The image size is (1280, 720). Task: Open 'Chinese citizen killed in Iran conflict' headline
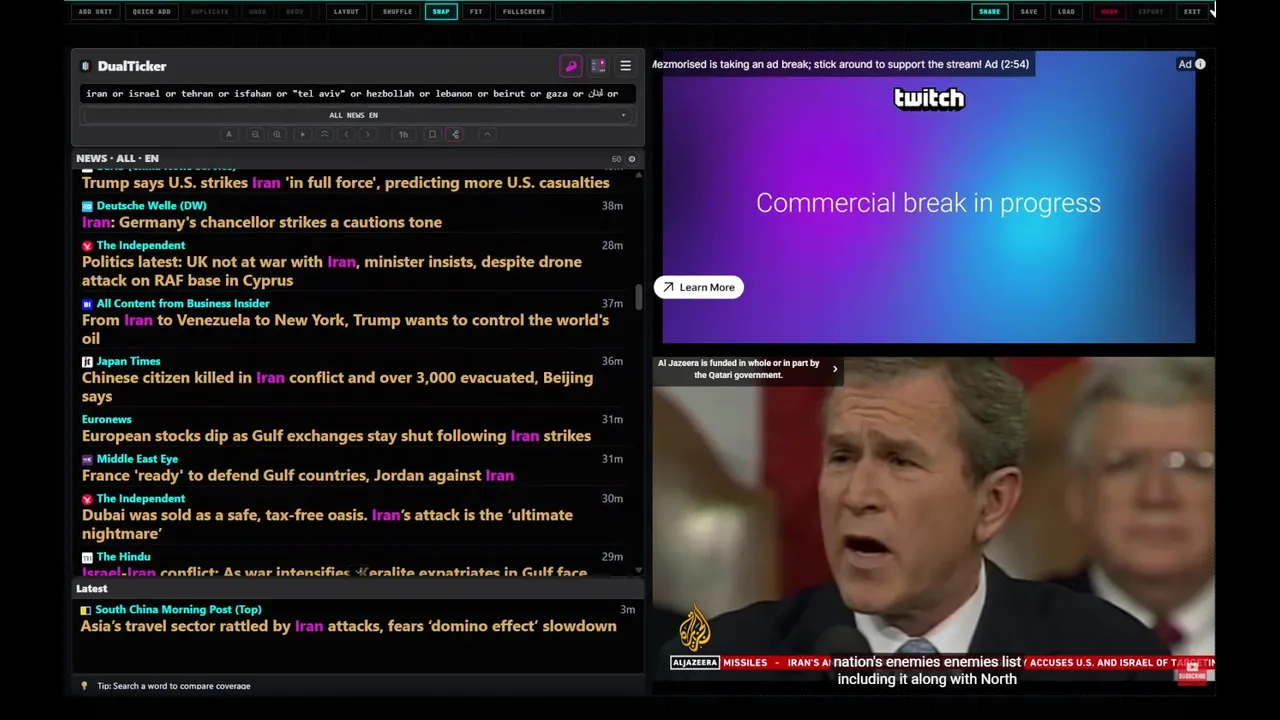pyautogui.click(x=337, y=387)
